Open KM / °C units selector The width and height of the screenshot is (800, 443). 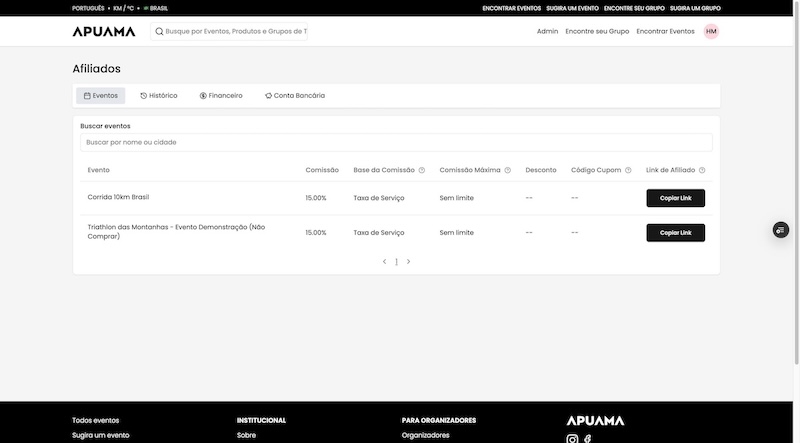123,8
